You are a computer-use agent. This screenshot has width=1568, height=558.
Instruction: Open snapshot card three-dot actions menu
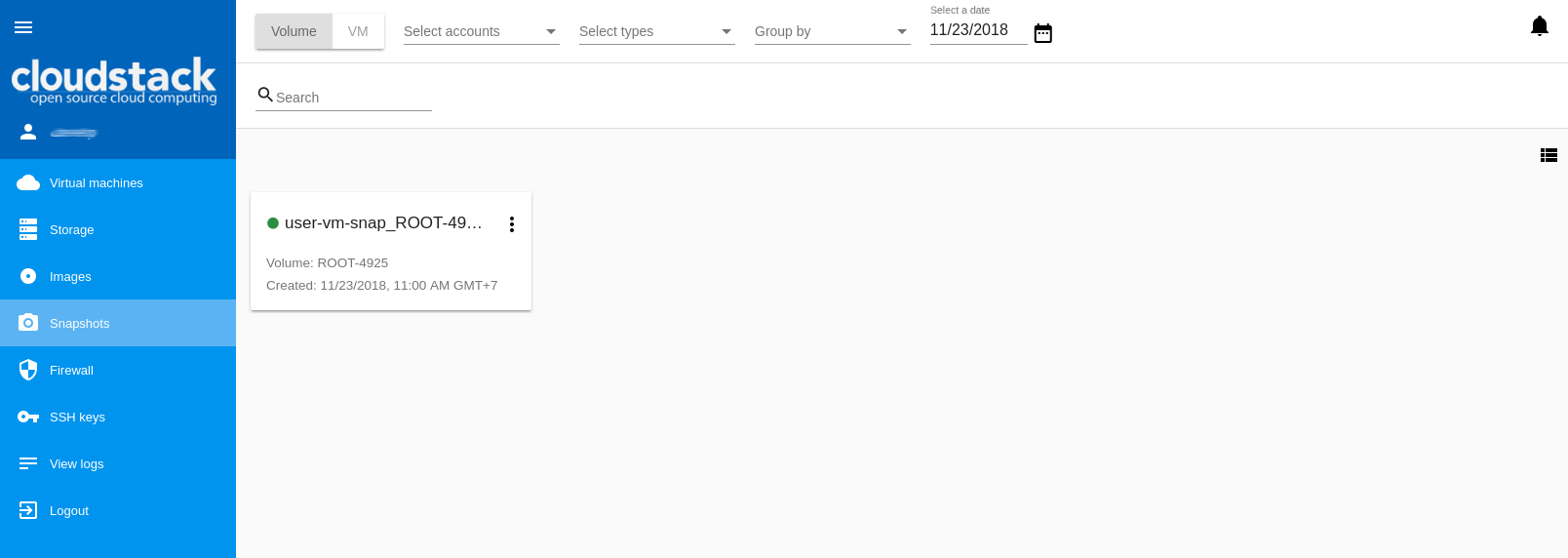pyautogui.click(x=511, y=224)
